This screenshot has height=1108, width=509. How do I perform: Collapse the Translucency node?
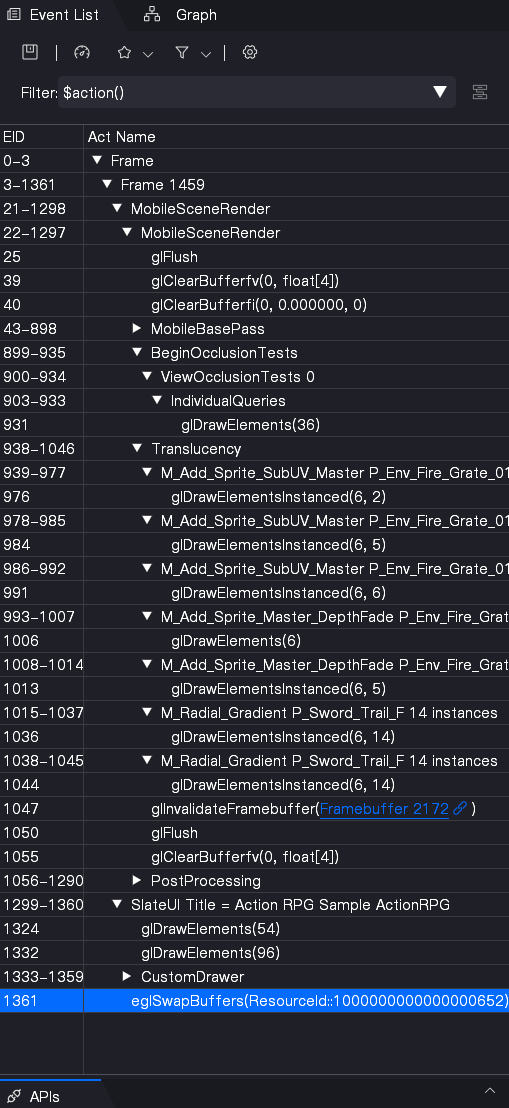[x=137, y=449]
